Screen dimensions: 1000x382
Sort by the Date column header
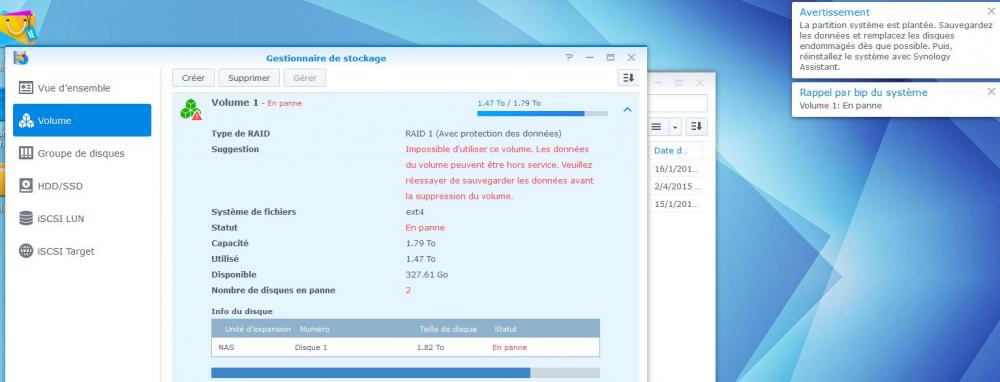point(670,151)
